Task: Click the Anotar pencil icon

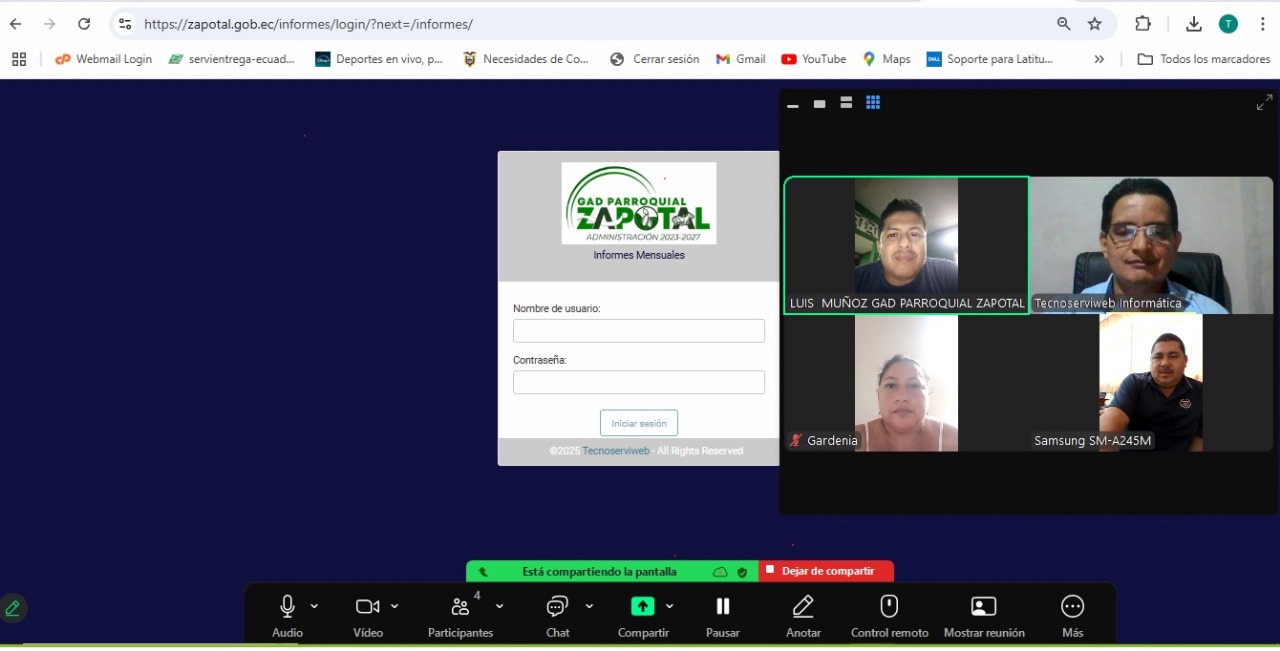Action: pyautogui.click(x=803, y=607)
